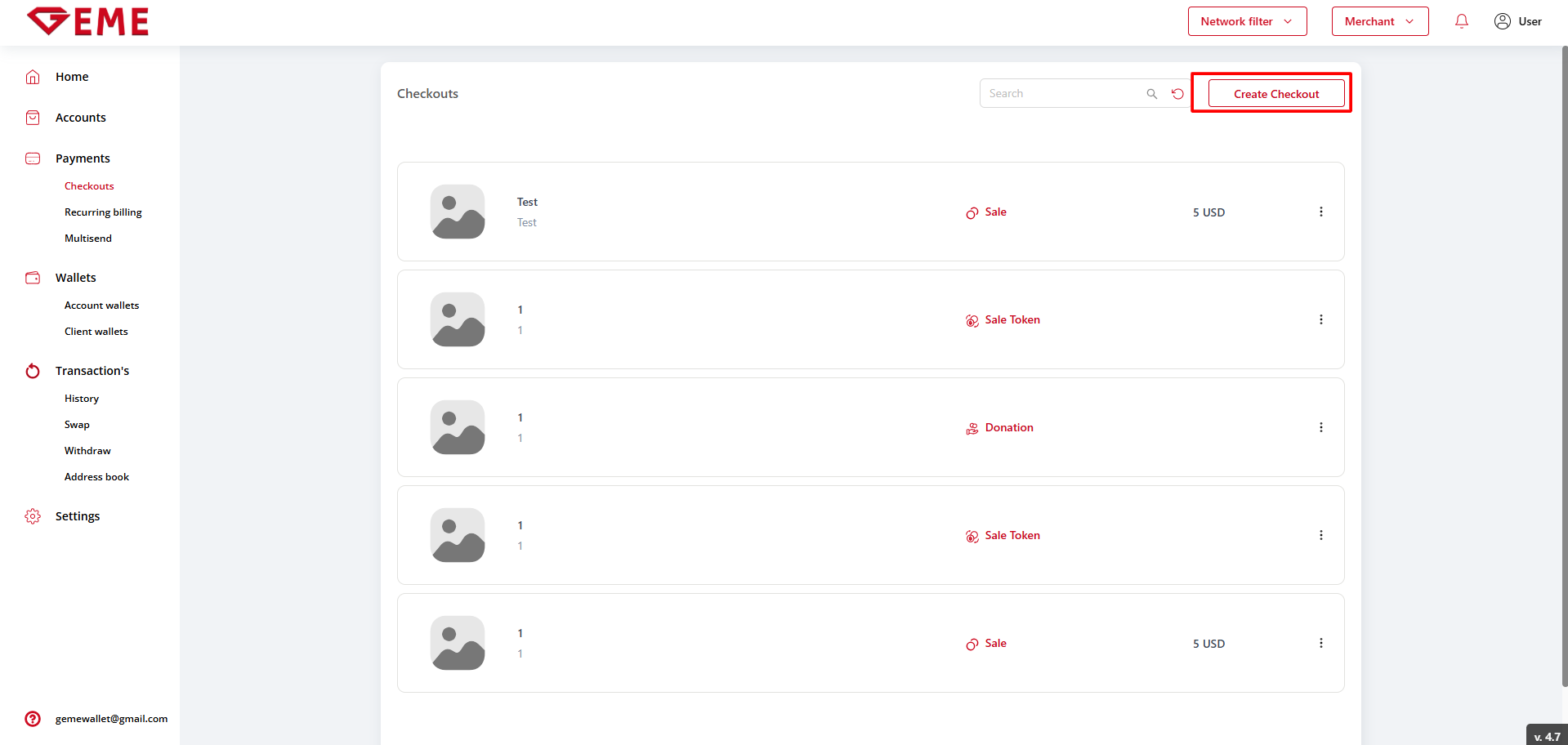The width and height of the screenshot is (1568, 745).
Task: Go to Recurring billing in sidebar
Action: (103, 212)
